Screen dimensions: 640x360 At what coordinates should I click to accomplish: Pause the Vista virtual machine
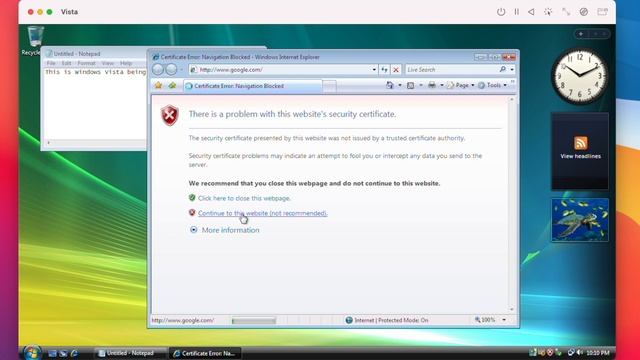tap(516, 12)
